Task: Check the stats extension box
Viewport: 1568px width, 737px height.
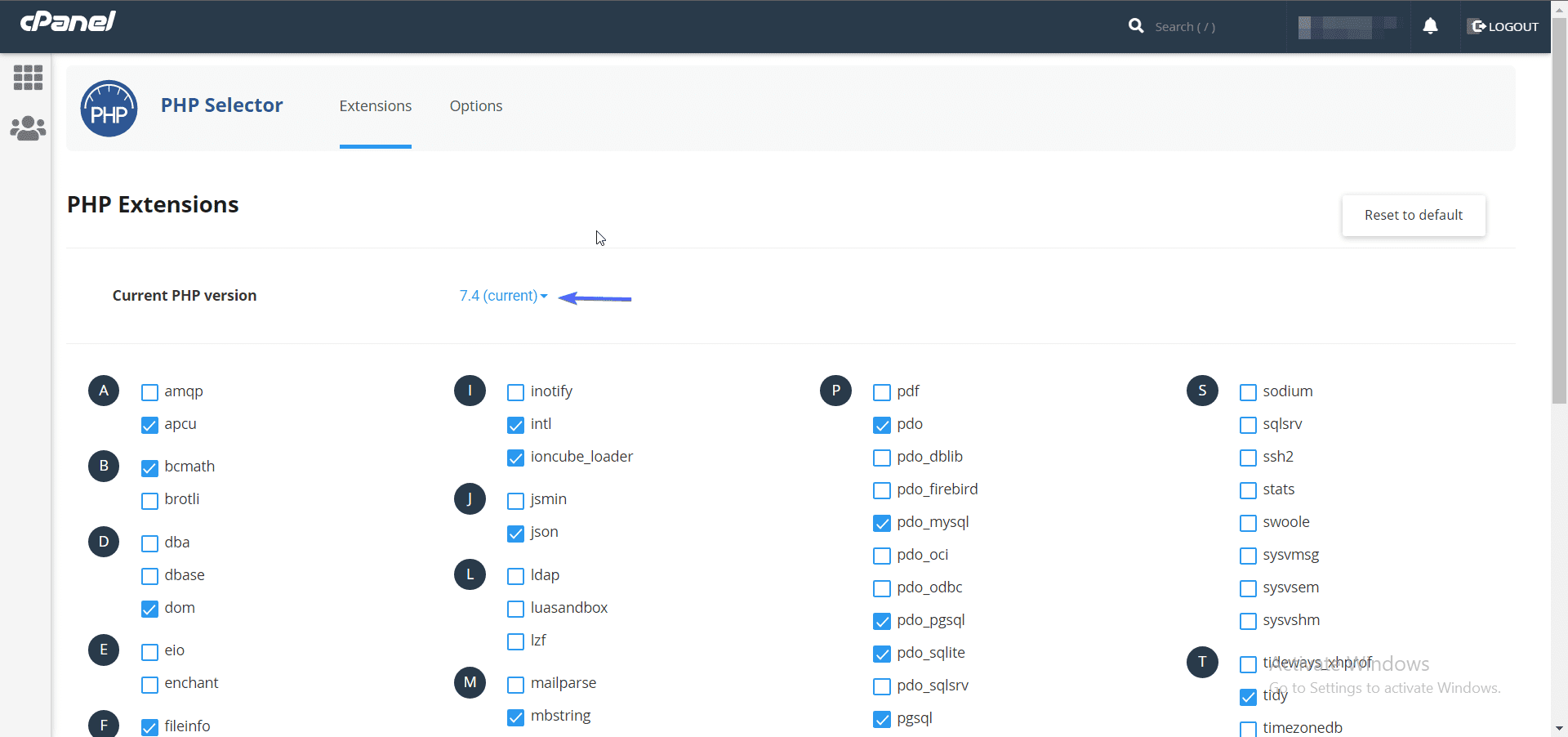Action: [x=1248, y=490]
